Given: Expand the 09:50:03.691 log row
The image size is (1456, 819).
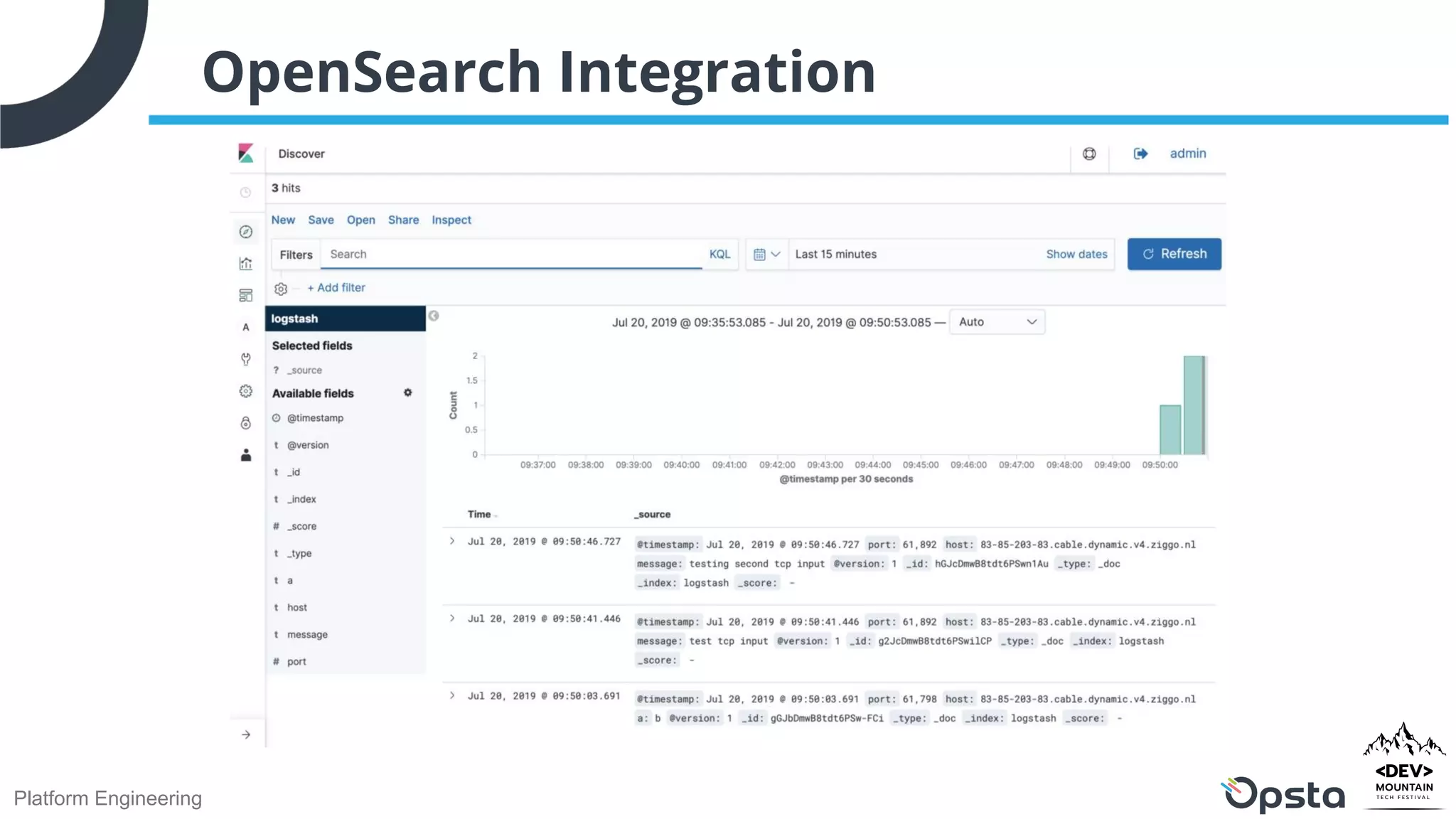Looking at the screenshot, I should coord(452,695).
